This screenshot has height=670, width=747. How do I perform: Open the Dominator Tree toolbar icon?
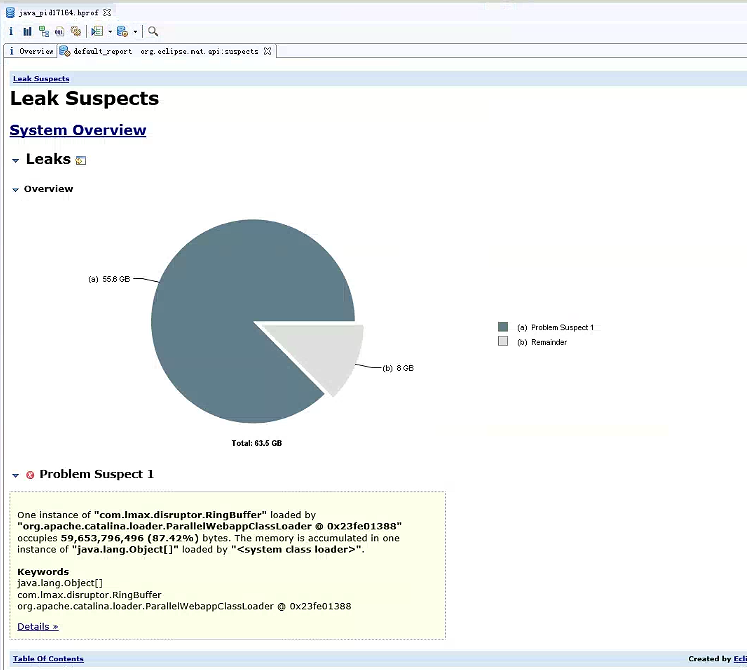(44, 32)
